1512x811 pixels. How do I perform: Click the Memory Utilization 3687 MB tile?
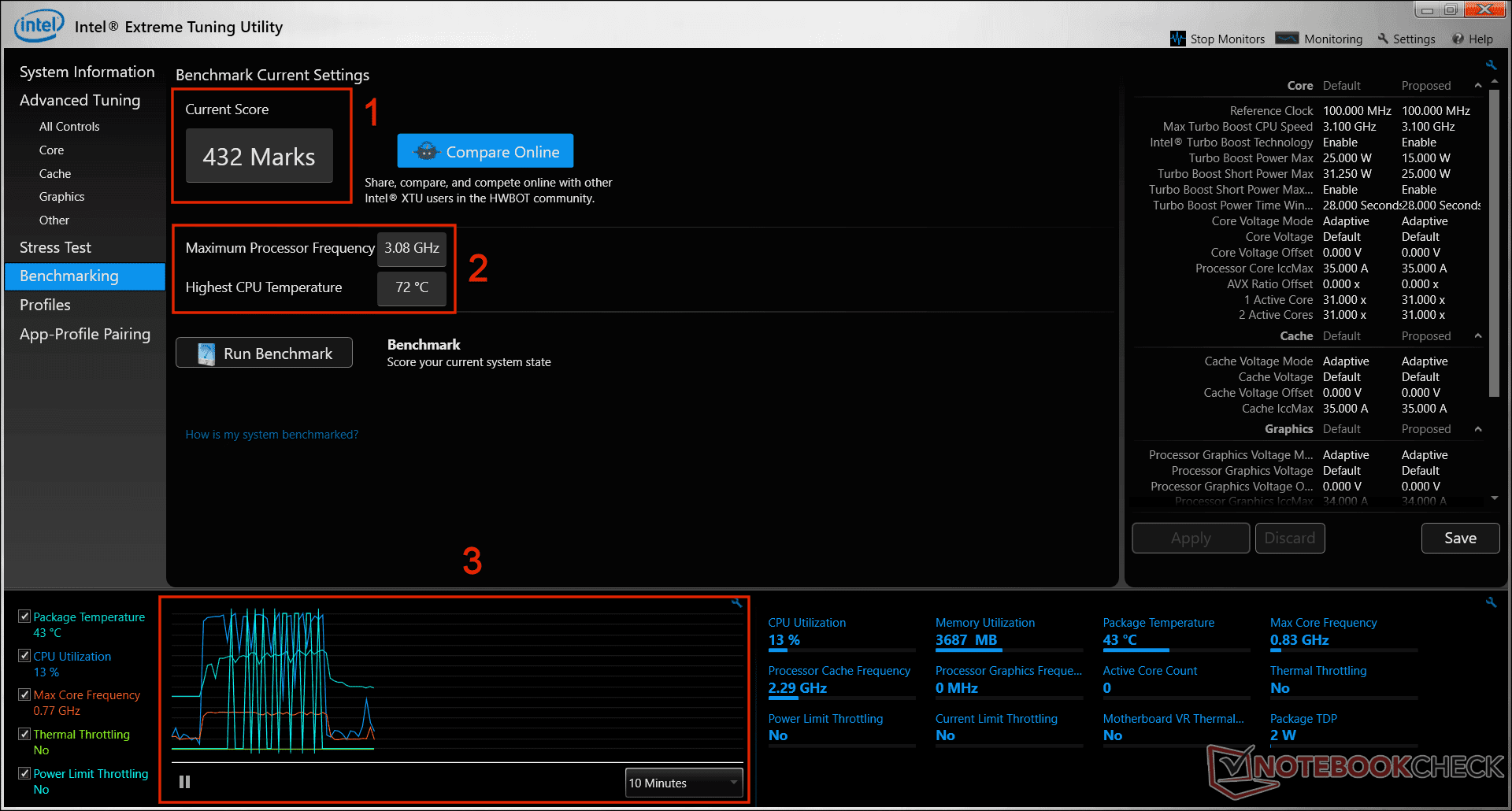[x=1008, y=633]
